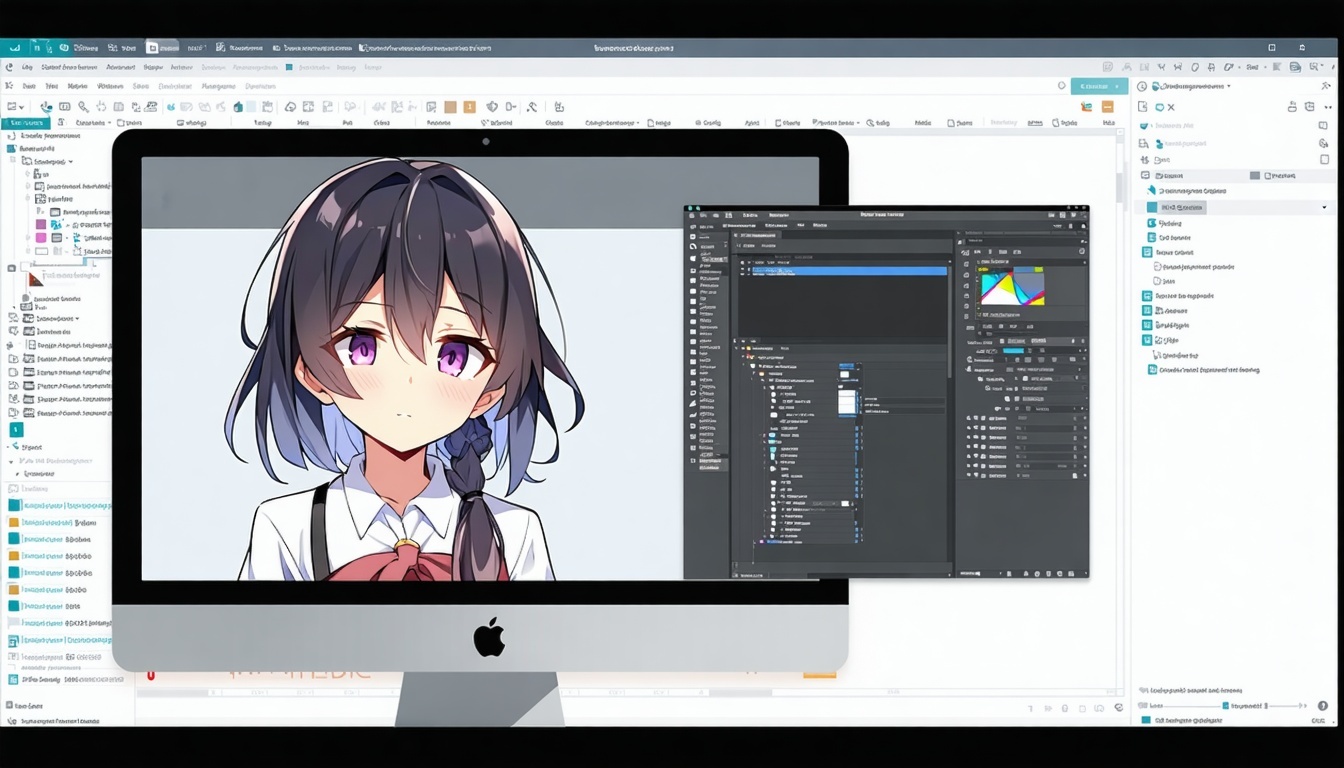Enable the gray square checkbox beside the right panel label
The width and height of the screenshot is (1344, 768).
coord(1254,175)
